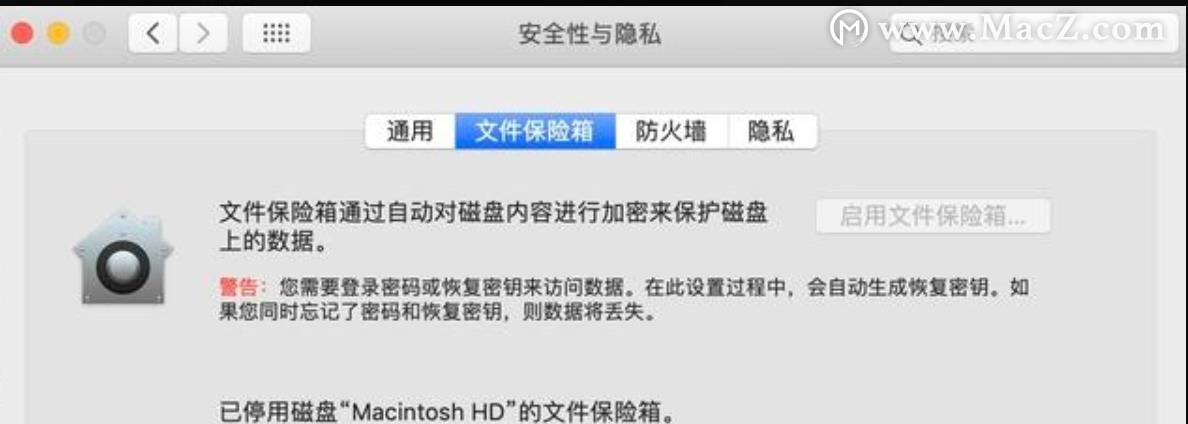
Task: Select the 文件保险箱 tab
Action: point(535,132)
